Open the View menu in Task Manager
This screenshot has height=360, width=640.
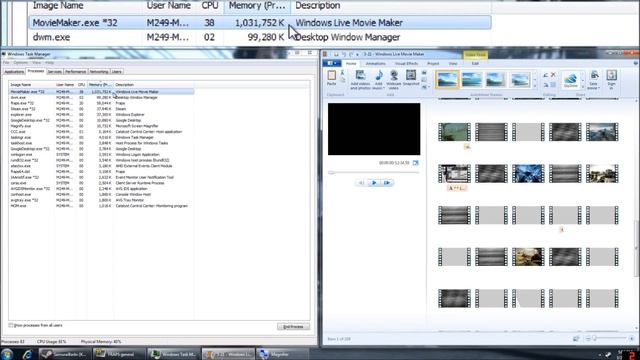(x=36, y=63)
